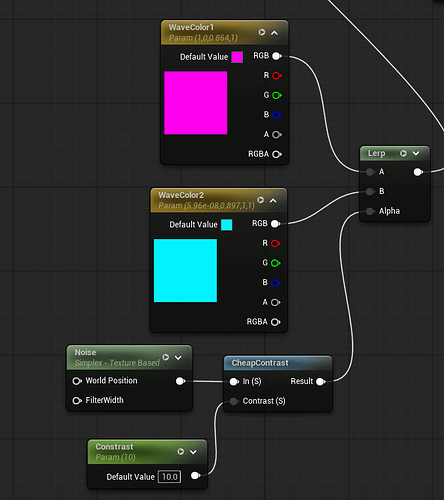The width and height of the screenshot is (444, 500).
Task: Click the Constrast Default Value 10.0 field
Action: pos(169,477)
